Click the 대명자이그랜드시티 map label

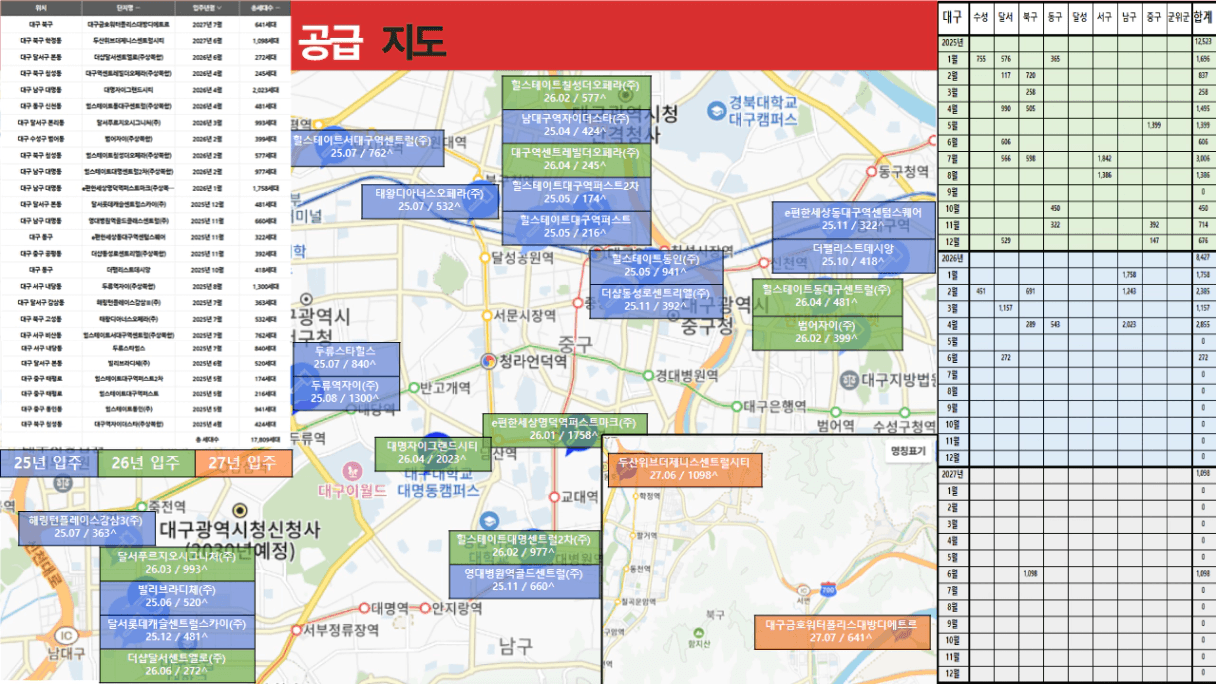(x=432, y=453)
